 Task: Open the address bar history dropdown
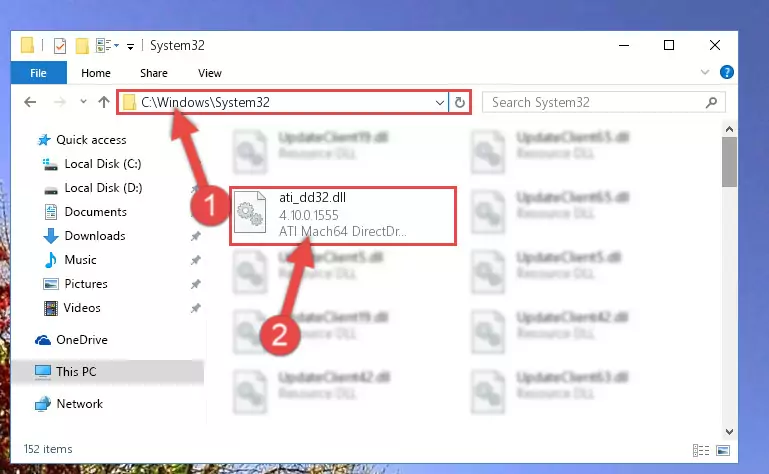click(440, 103)
